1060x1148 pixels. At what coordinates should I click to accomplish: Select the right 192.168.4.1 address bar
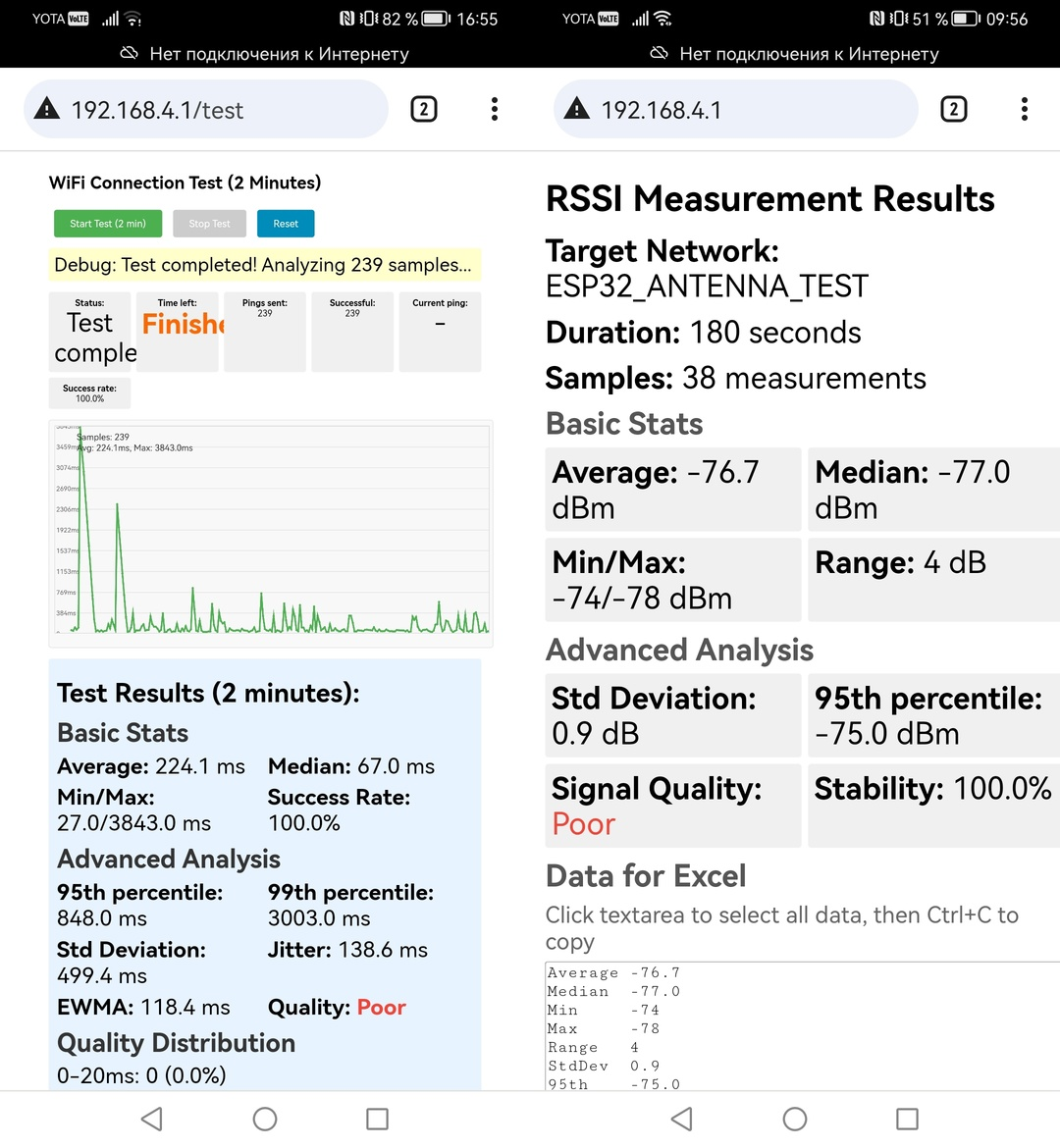(x=746, y=110)
